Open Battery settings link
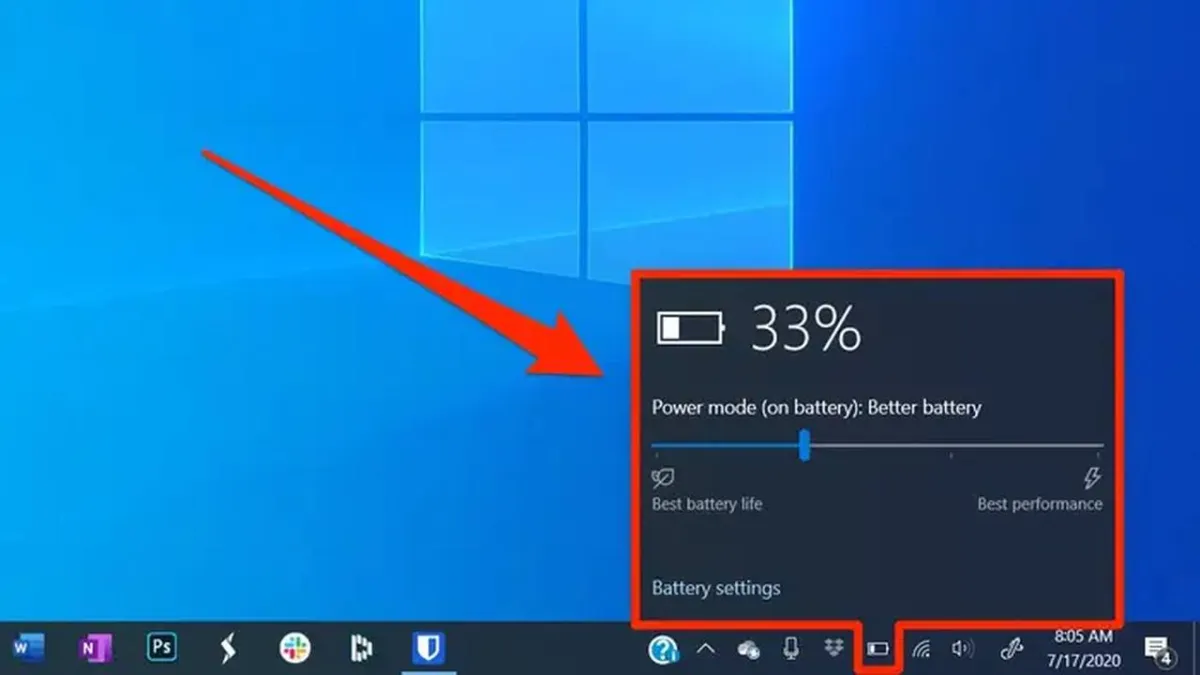This screenshot has width=1200, height=675. click(x=716, y=588)
